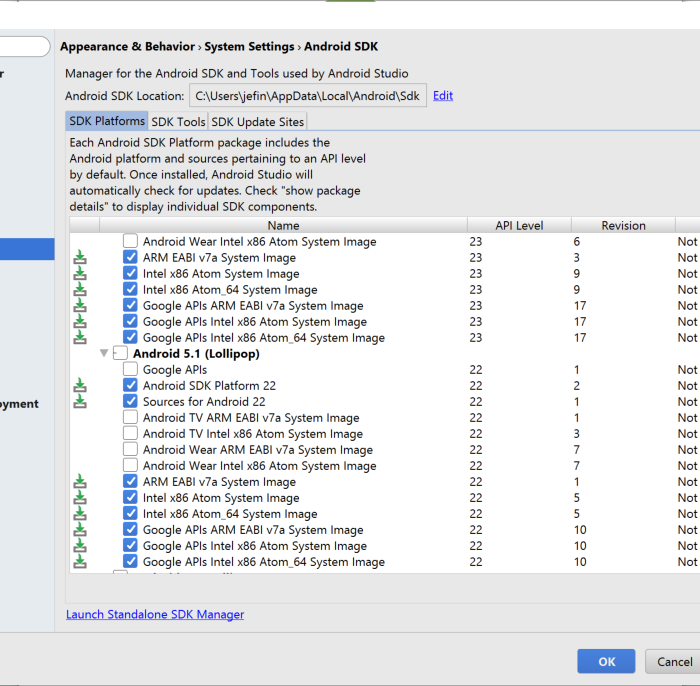This screenshot has height=686, width=700.
Task: Click download icon beside Google APIs Intel x86 Atom API 23
Action: 80,322
